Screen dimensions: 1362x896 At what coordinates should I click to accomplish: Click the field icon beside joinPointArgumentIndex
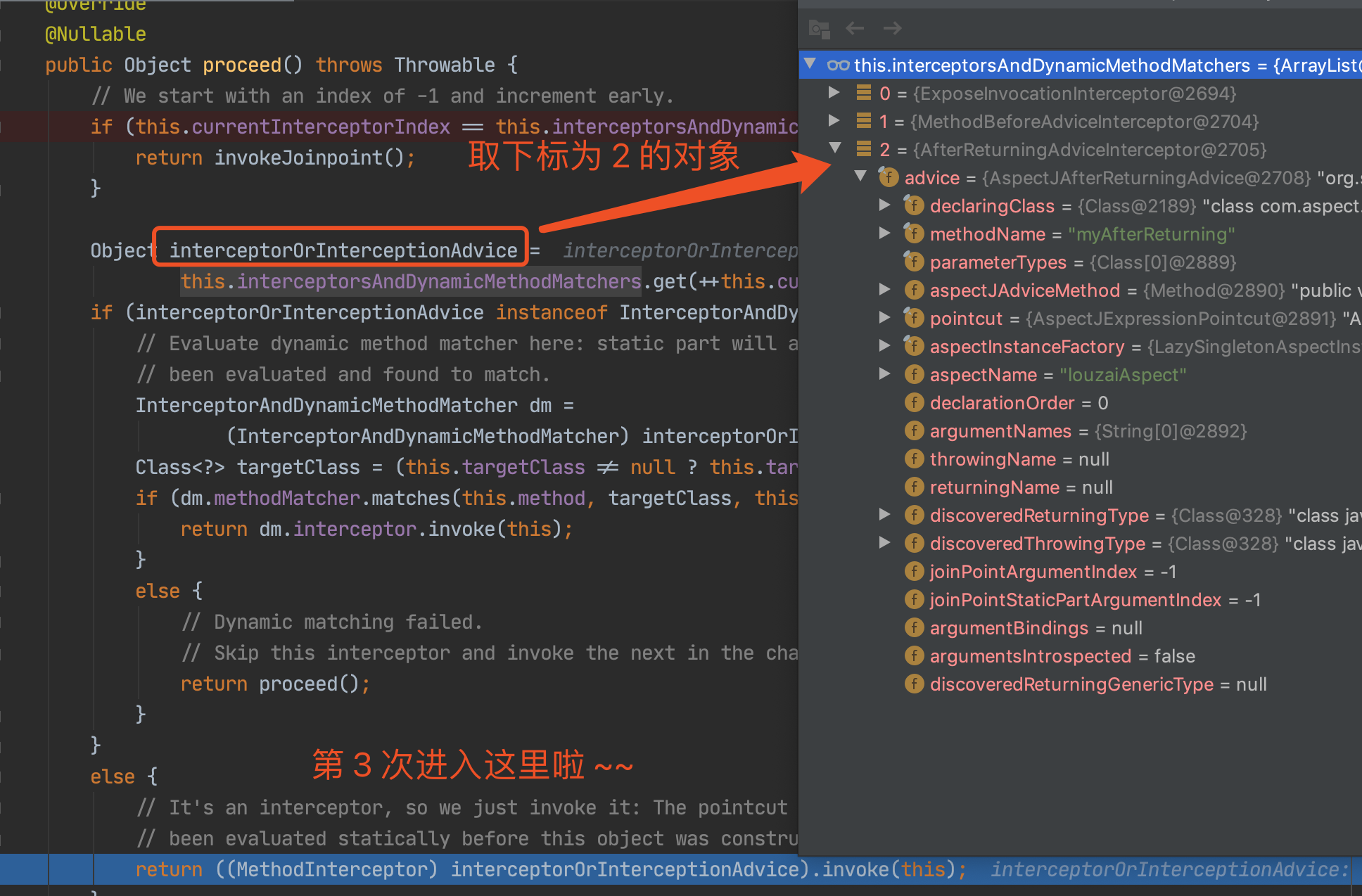click(914, 571)
